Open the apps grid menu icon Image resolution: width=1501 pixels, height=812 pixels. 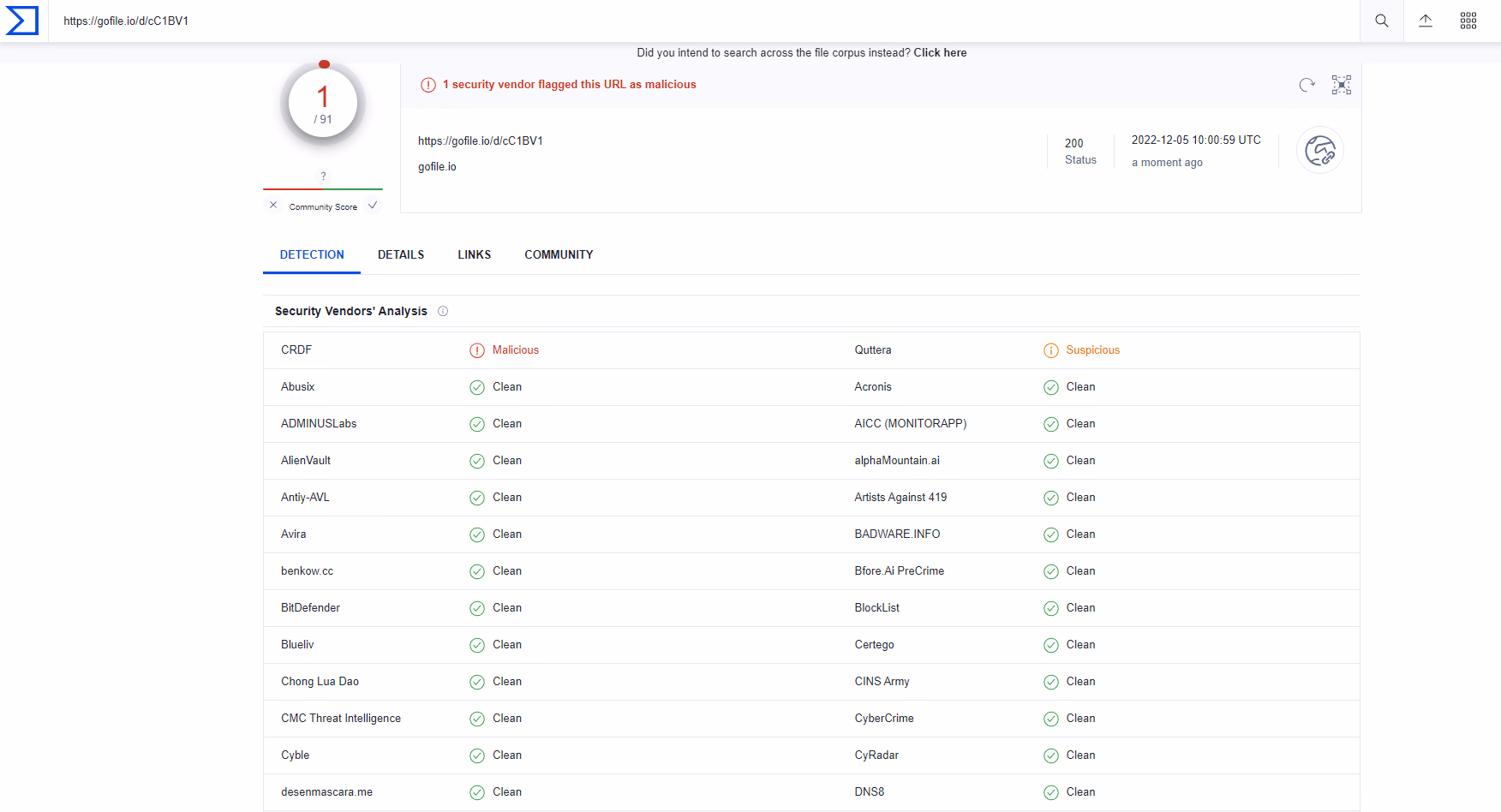coord(1468,21)
